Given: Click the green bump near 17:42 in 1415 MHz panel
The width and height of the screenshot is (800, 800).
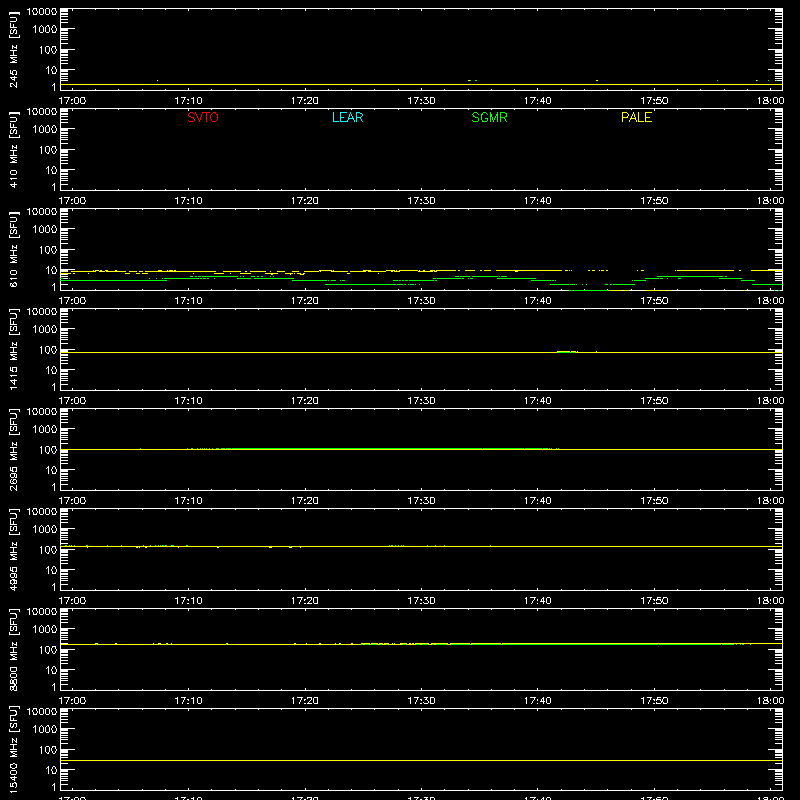Looking at the screenshot, I should point(566,352).
